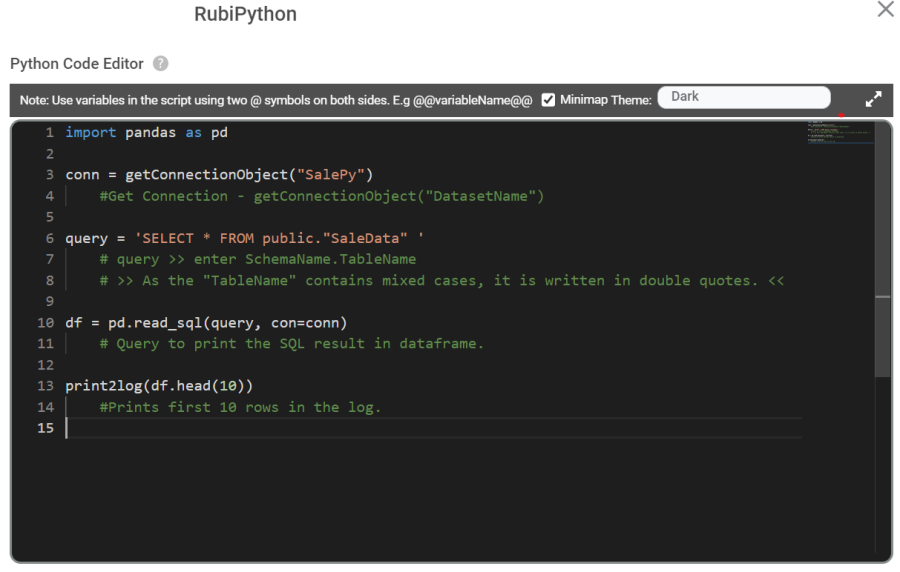The width and height of the screenshot is (900, 572).
Task: Close the RubiPython dialog
Action: click(x=885, y=10)
